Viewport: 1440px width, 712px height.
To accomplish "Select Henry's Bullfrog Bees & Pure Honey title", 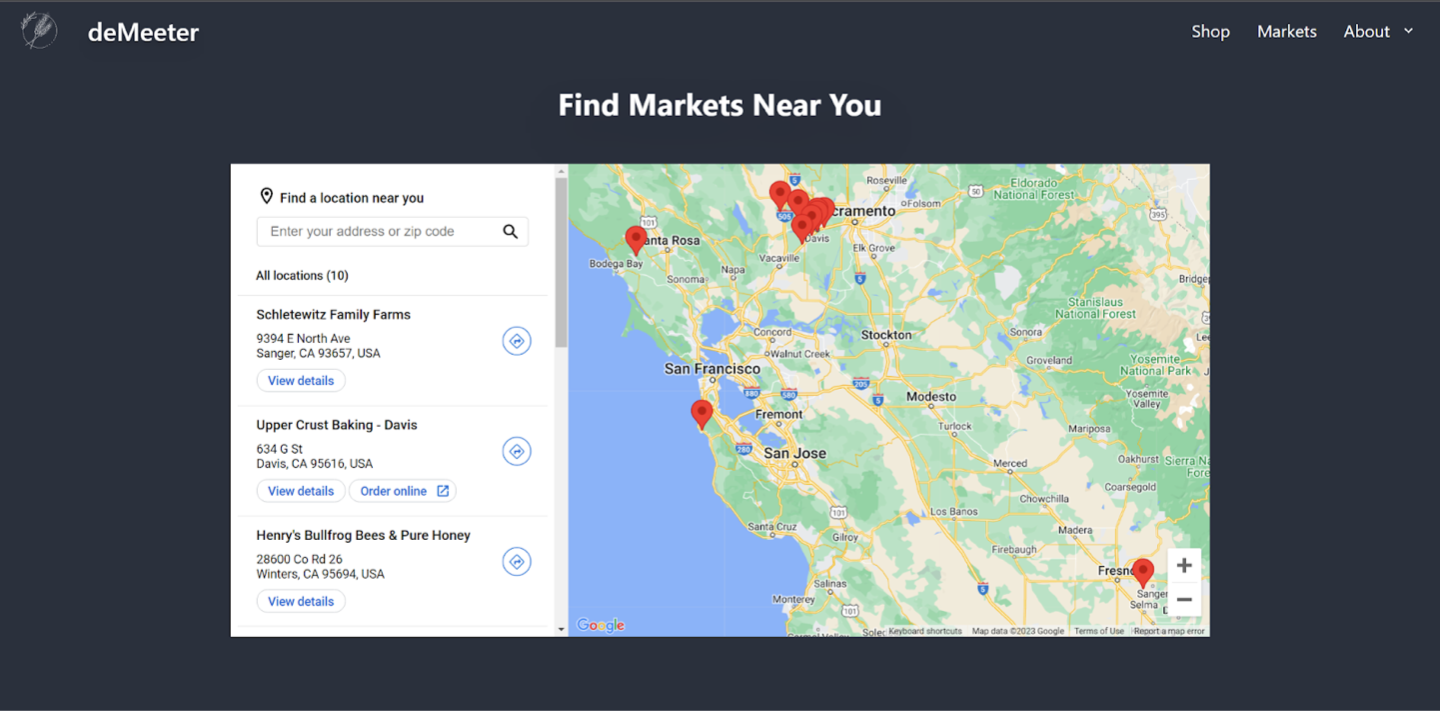I will (x=363, y=535).
